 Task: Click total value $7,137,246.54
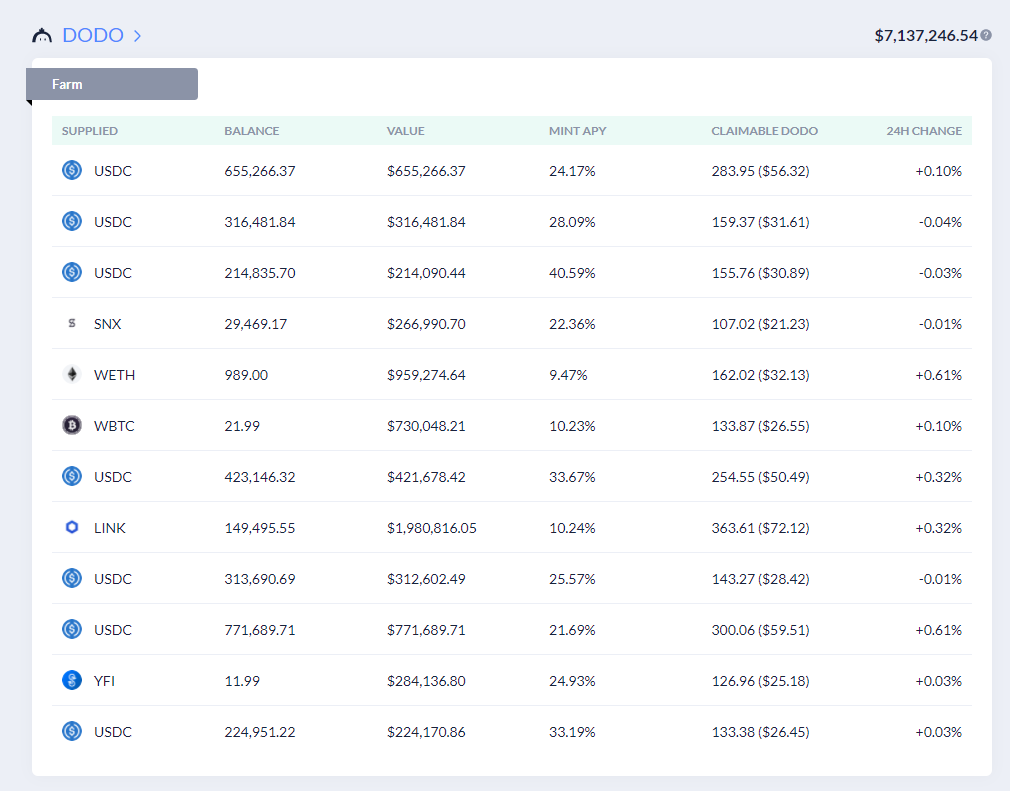click(926, 35)
